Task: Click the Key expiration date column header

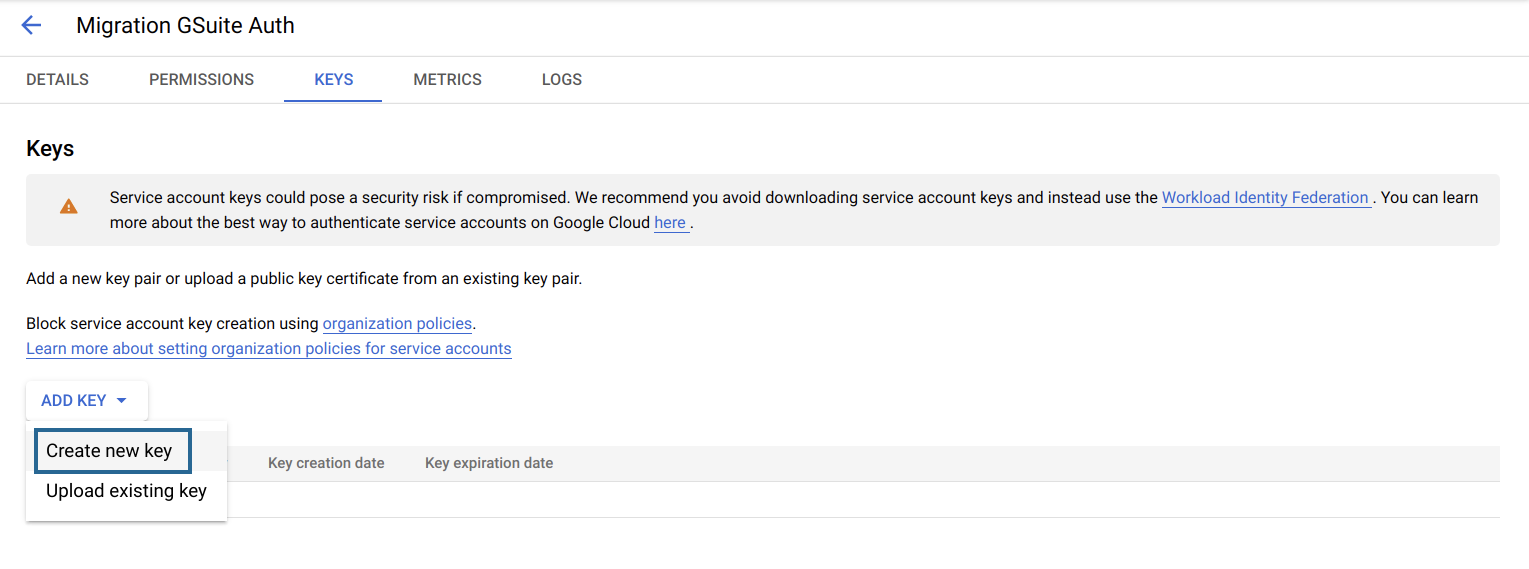Action: (x=488, y=464)
